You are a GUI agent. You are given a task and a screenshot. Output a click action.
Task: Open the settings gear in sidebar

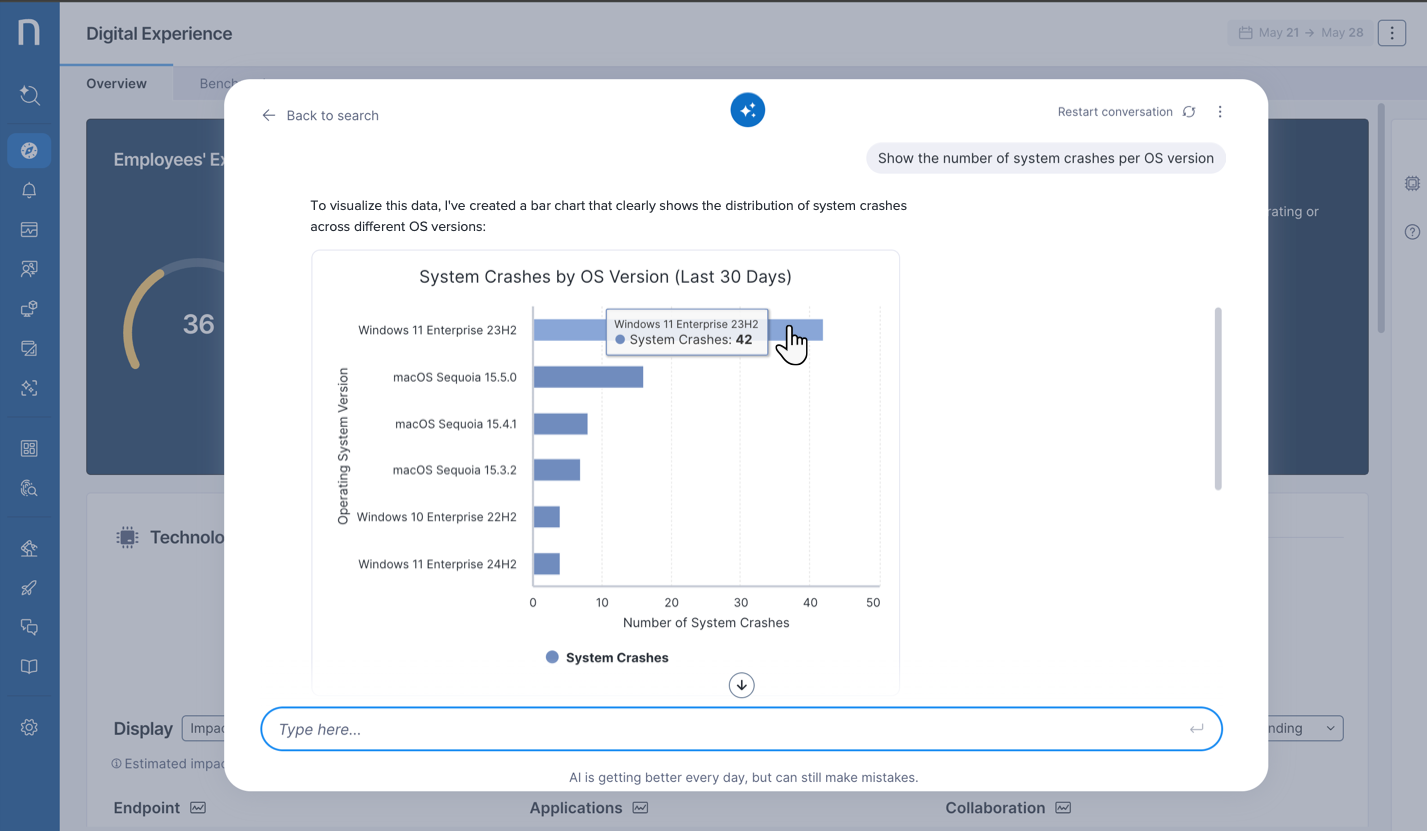point(29,727)
